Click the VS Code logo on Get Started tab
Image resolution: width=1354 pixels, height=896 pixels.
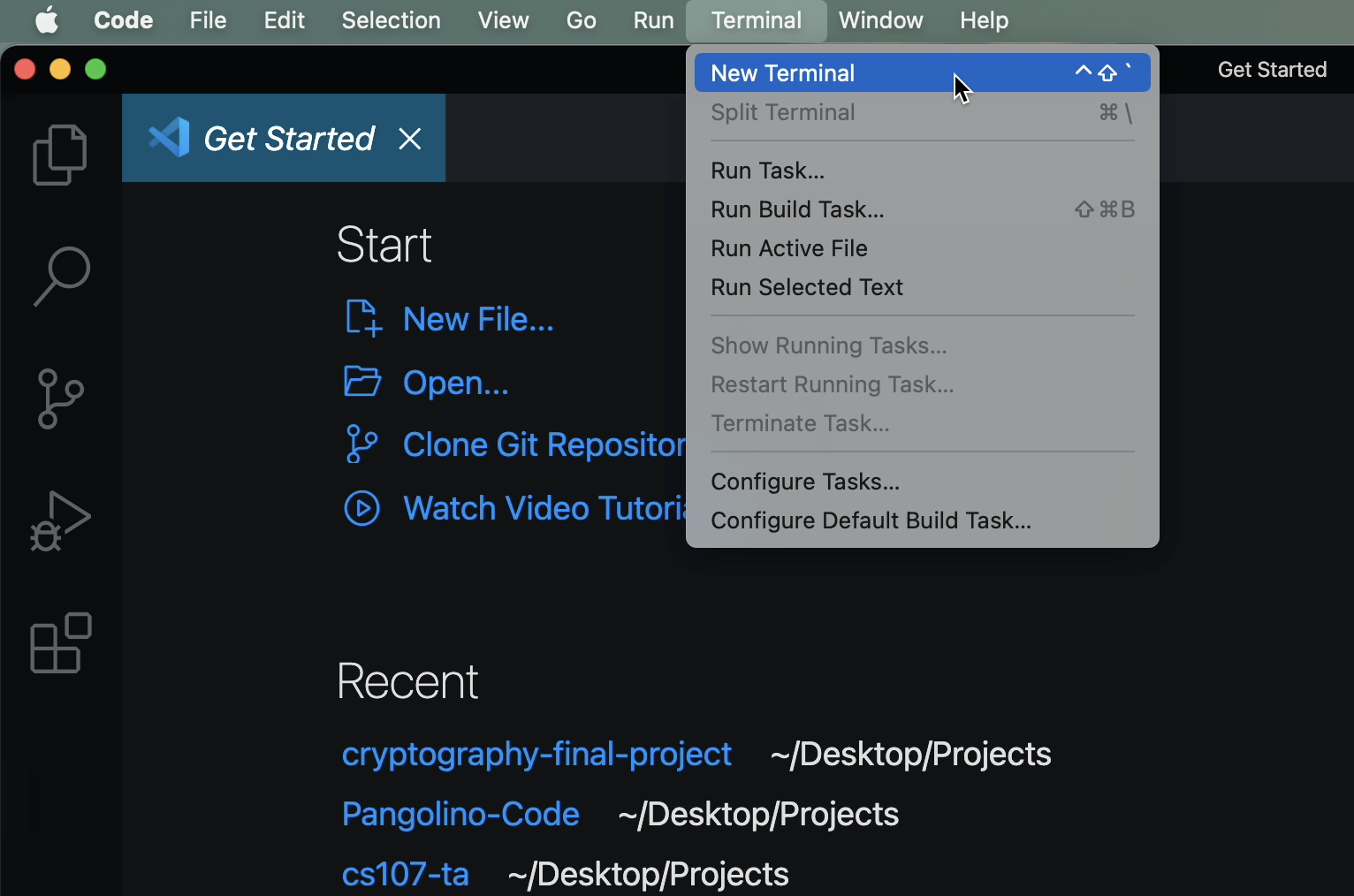[x=169, y=138]
